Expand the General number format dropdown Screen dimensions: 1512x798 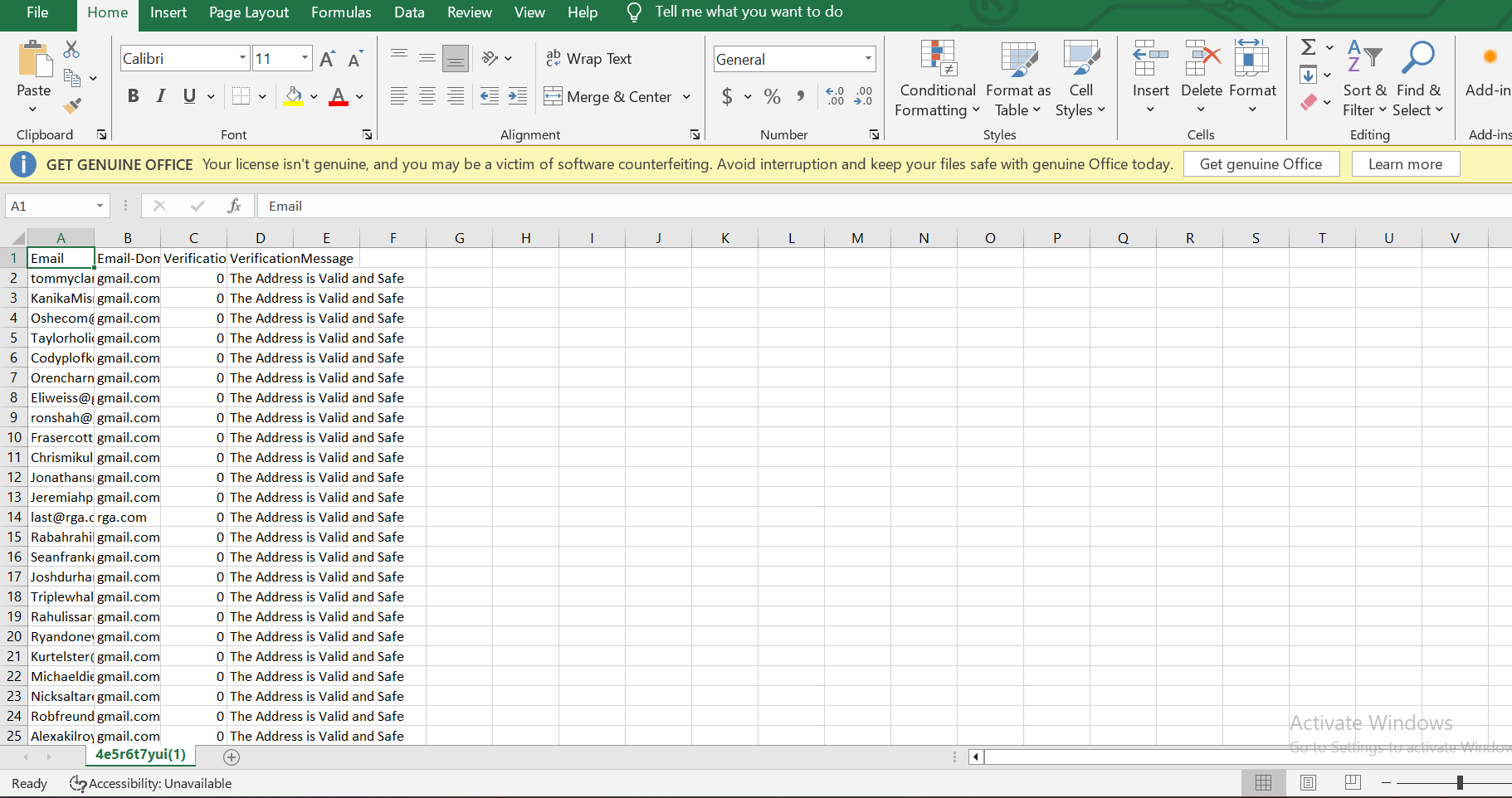coord(868,59)
